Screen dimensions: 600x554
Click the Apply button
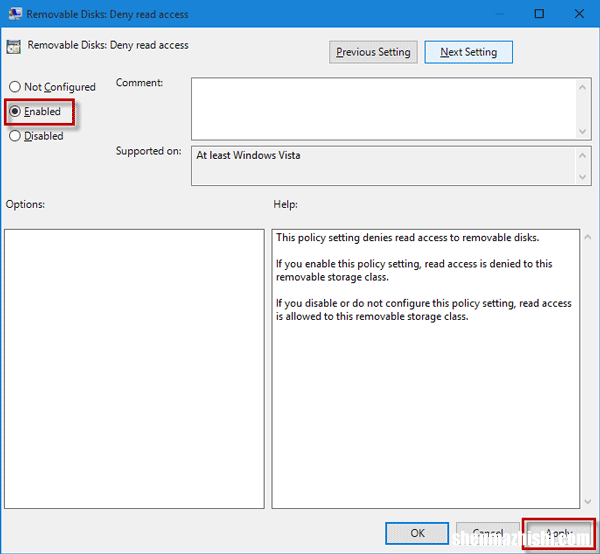coord(559,533)
